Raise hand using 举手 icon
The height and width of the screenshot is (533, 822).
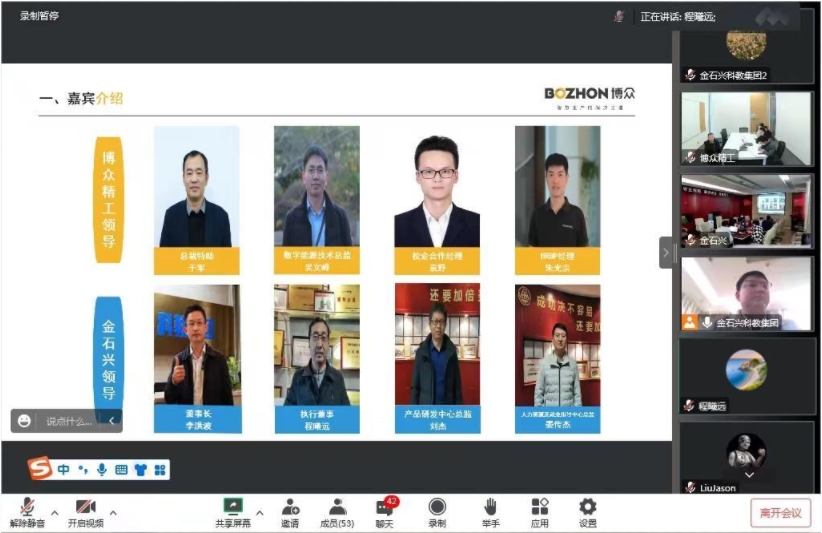tap(490, 513)
